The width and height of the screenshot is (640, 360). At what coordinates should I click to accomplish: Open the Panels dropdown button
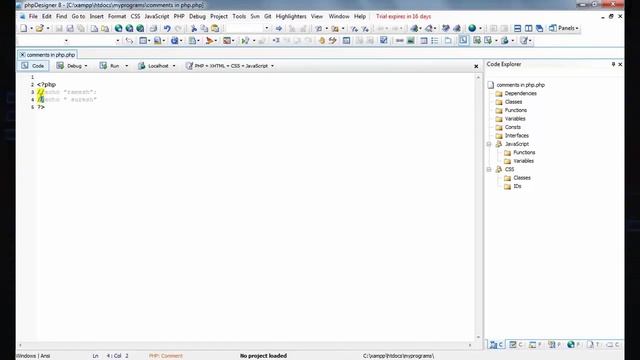click(564, 28)
